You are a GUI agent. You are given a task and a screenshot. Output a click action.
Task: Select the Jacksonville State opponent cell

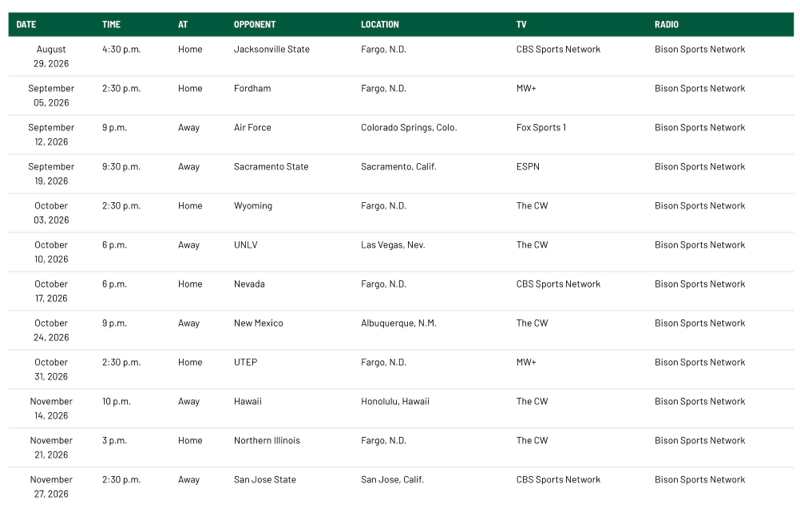271,50
